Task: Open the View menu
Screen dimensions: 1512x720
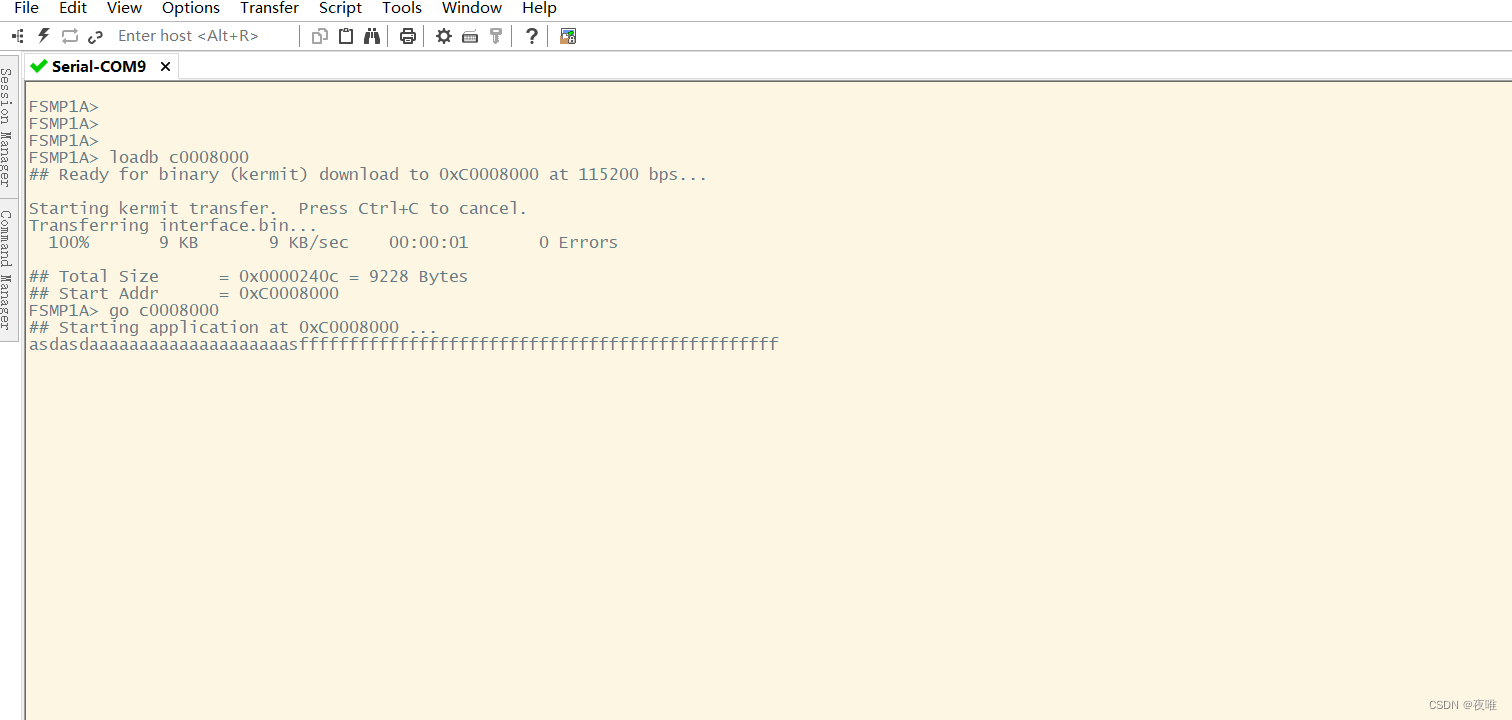Action: (x=124, y=8)
